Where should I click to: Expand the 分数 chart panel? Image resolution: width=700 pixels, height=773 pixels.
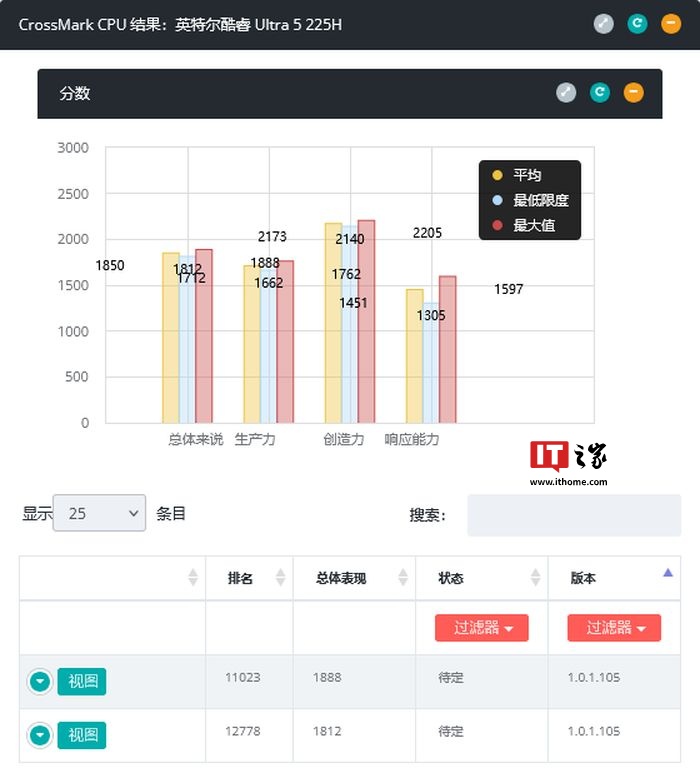click(566, 93)
